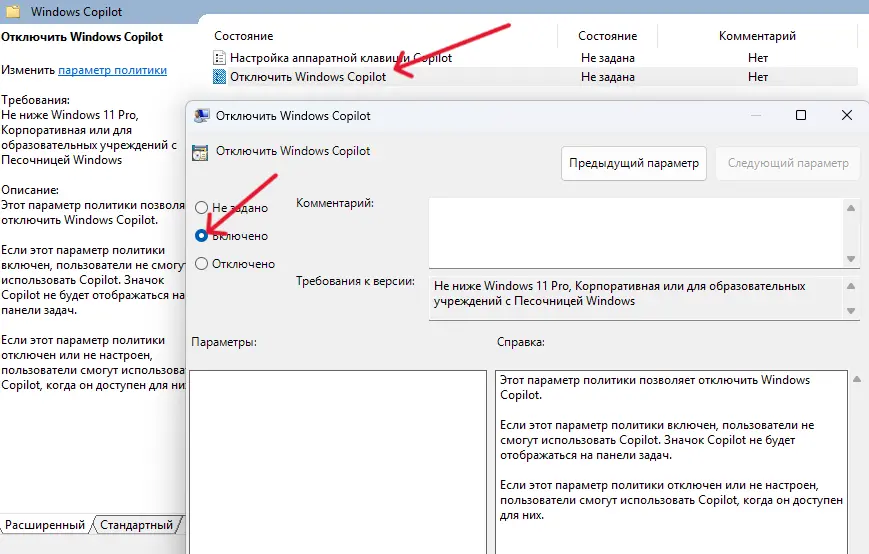
Task: Click the 'Следующий параметр' button
Action: [788, 163]
